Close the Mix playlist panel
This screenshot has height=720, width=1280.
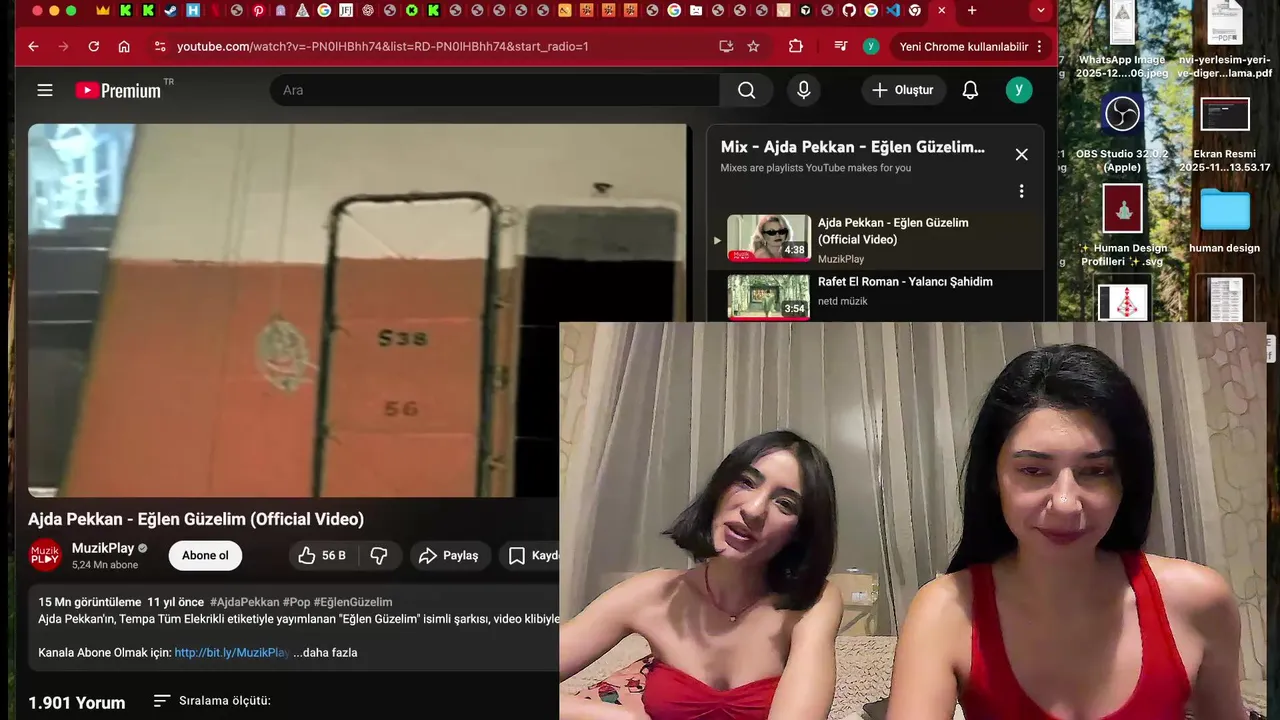tap(1021, 154)
